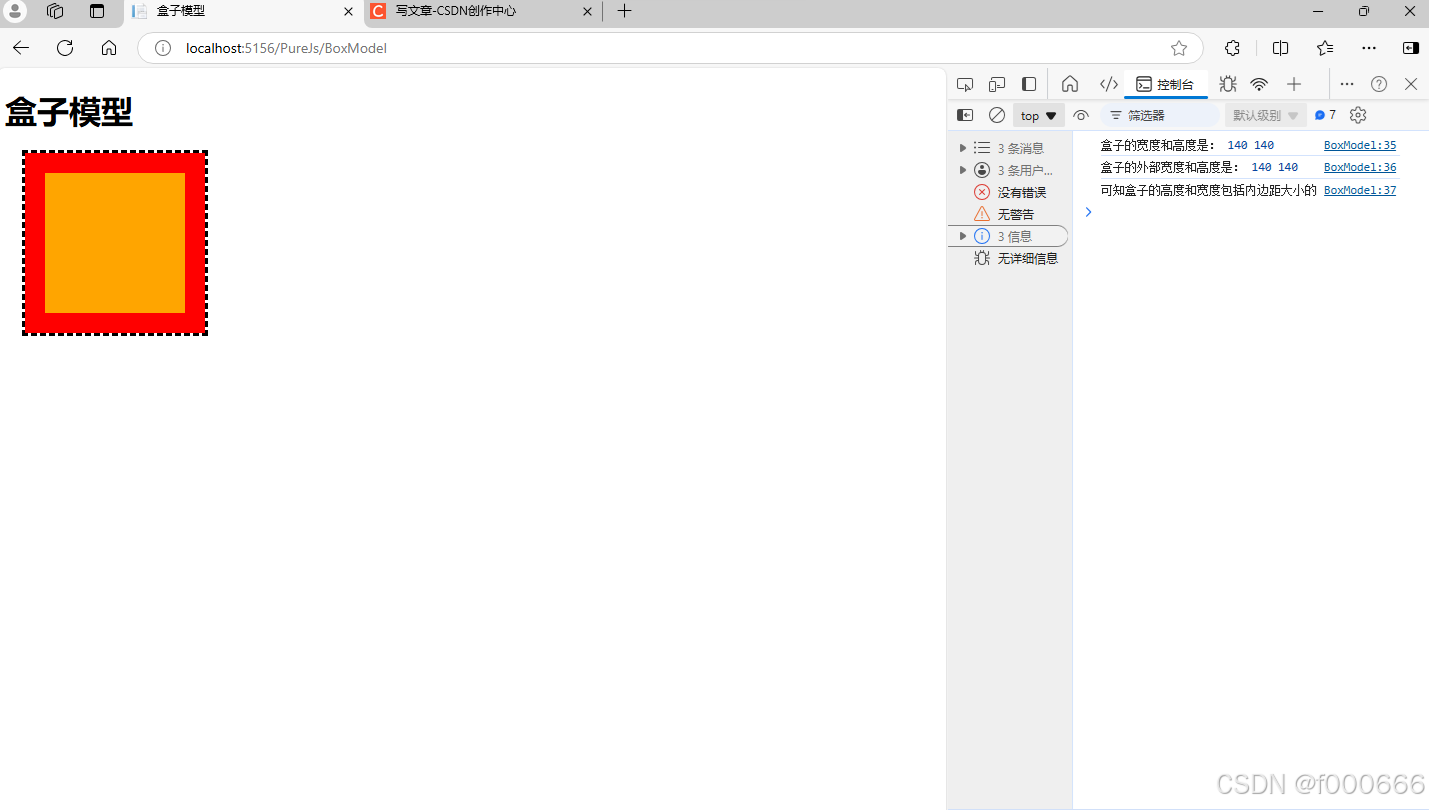The image size is (1429, 810).
Task: Create a live expression with eye icon
Action: pos(1081,115)
